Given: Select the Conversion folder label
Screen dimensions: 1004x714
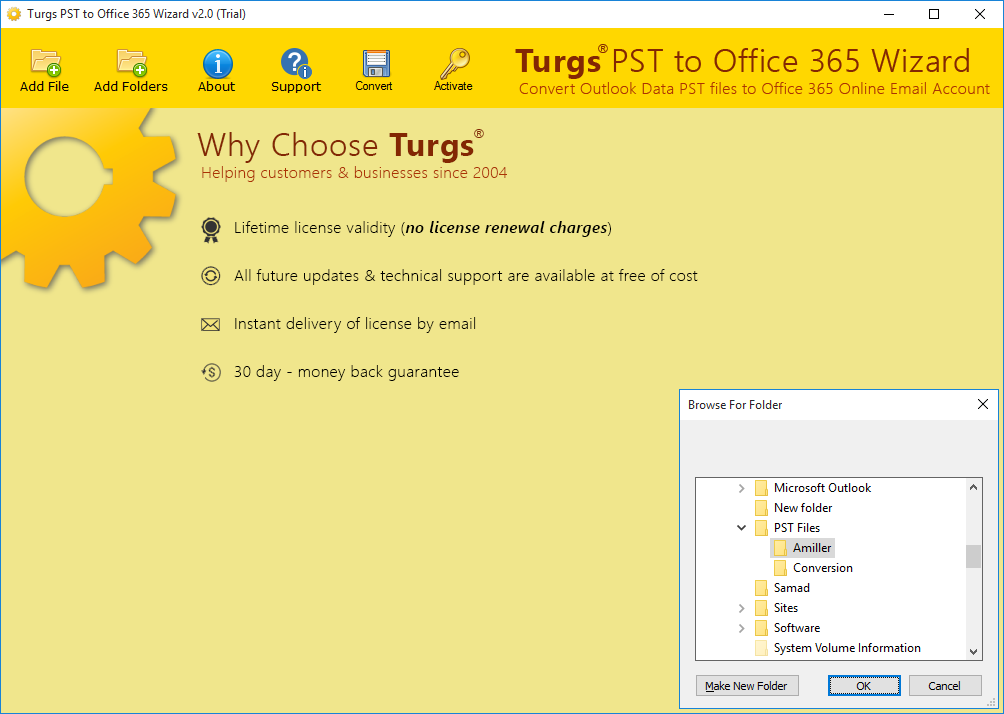Looking at the screenshot, I should [x=823, y=567].
